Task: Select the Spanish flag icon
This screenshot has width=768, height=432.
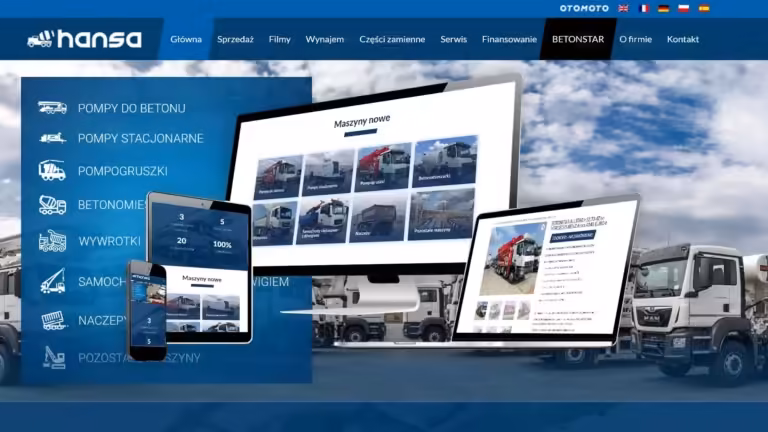Action: coord(704,8)
